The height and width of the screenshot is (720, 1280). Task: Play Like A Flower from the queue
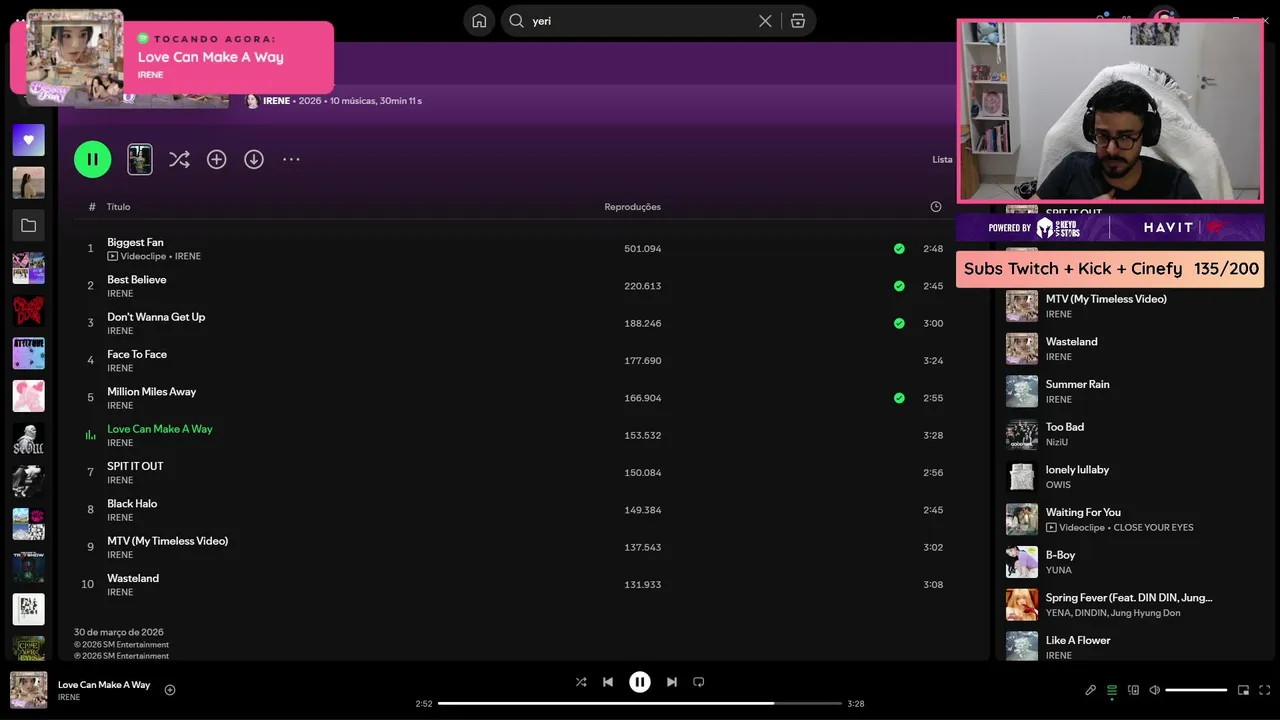pyautogui.click(x=1078, y=640)
